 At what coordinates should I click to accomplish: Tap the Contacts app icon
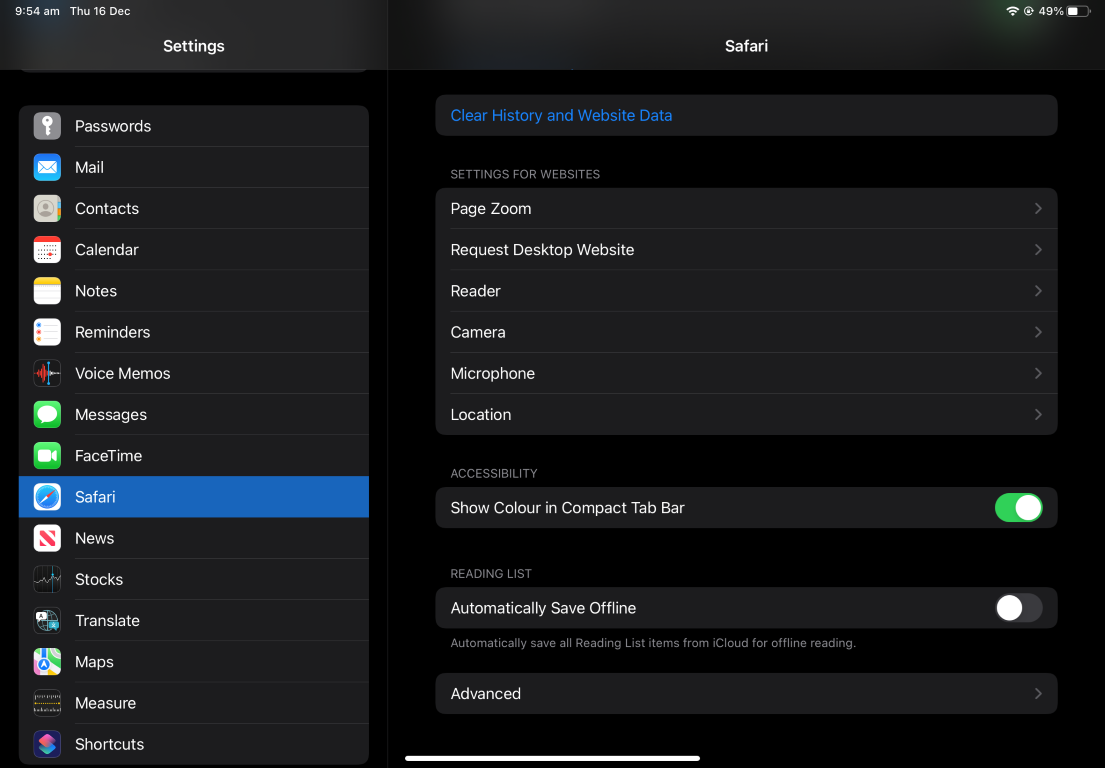point(47,209)
